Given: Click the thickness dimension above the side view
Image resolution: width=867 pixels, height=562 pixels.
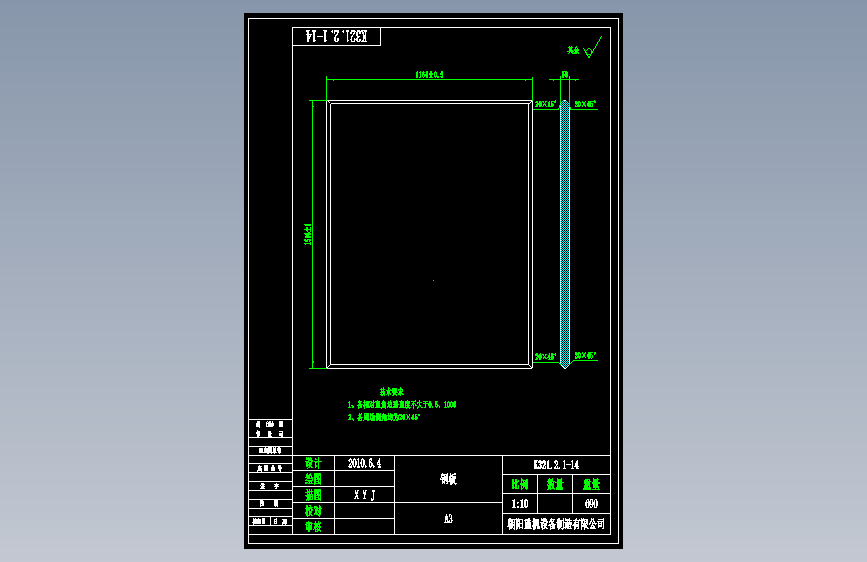Looking at the screenshot, I should pos(565,75).
